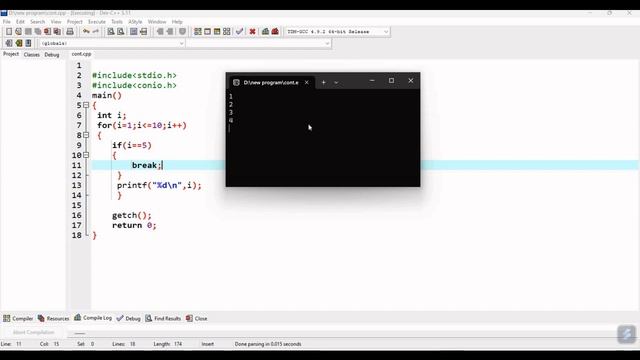The image size is (640, 360).
Task: Close the console tab with its X
Action: pos(307,82)
